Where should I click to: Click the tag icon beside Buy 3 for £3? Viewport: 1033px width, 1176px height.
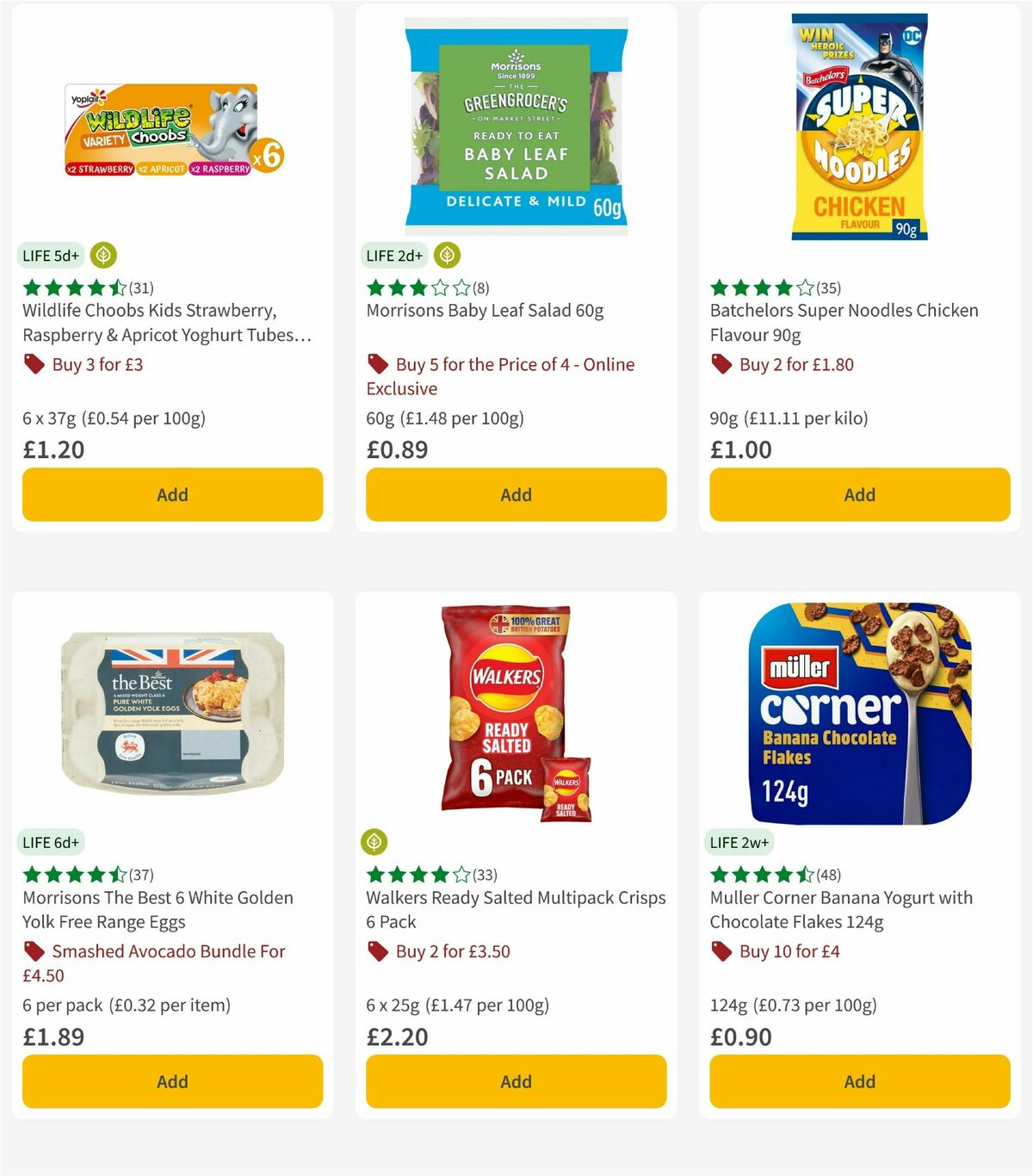point(33,364)
